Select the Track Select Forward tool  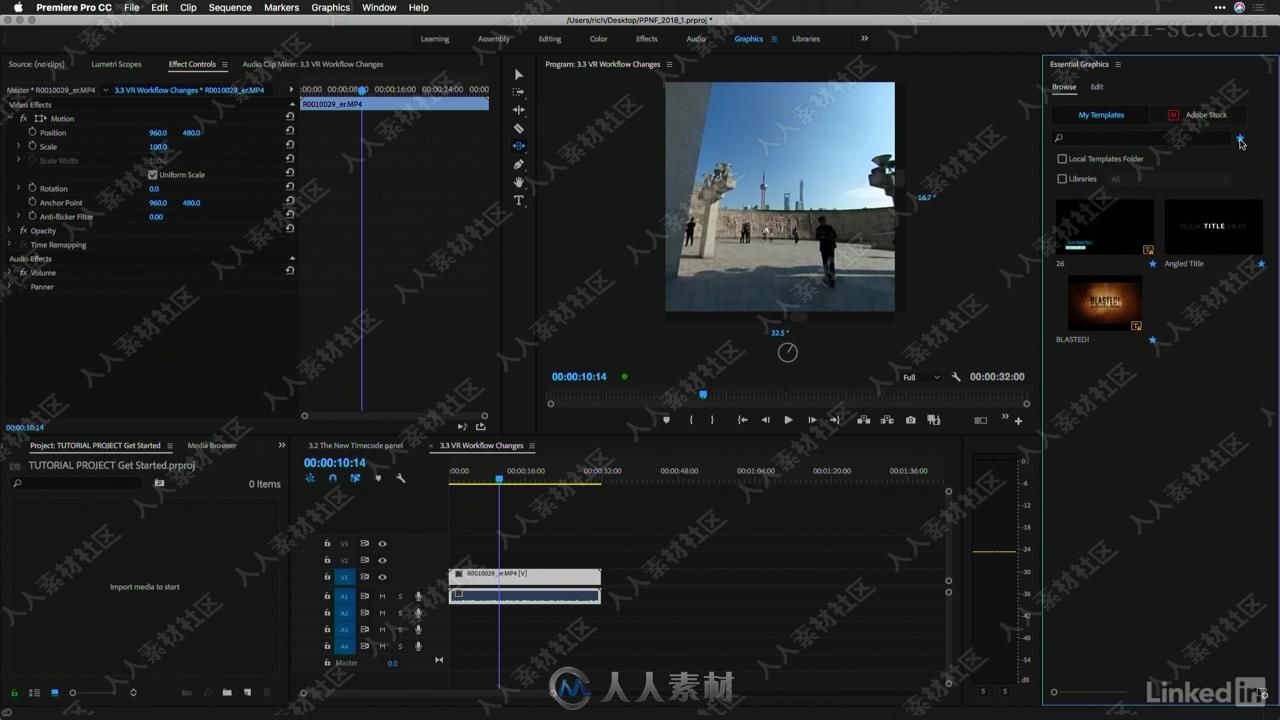518,92
